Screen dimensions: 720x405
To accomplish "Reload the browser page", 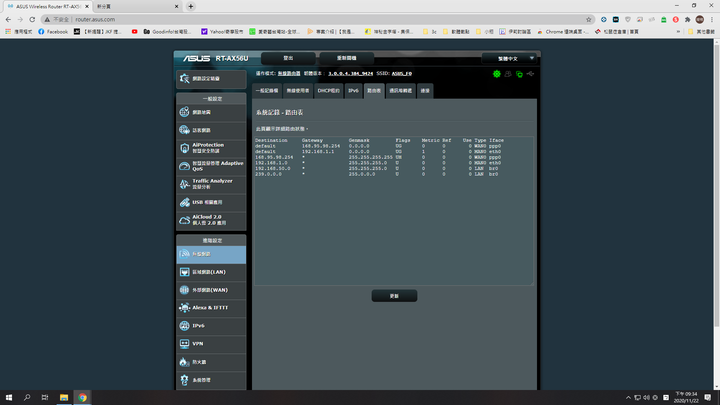I will [32, 19].
